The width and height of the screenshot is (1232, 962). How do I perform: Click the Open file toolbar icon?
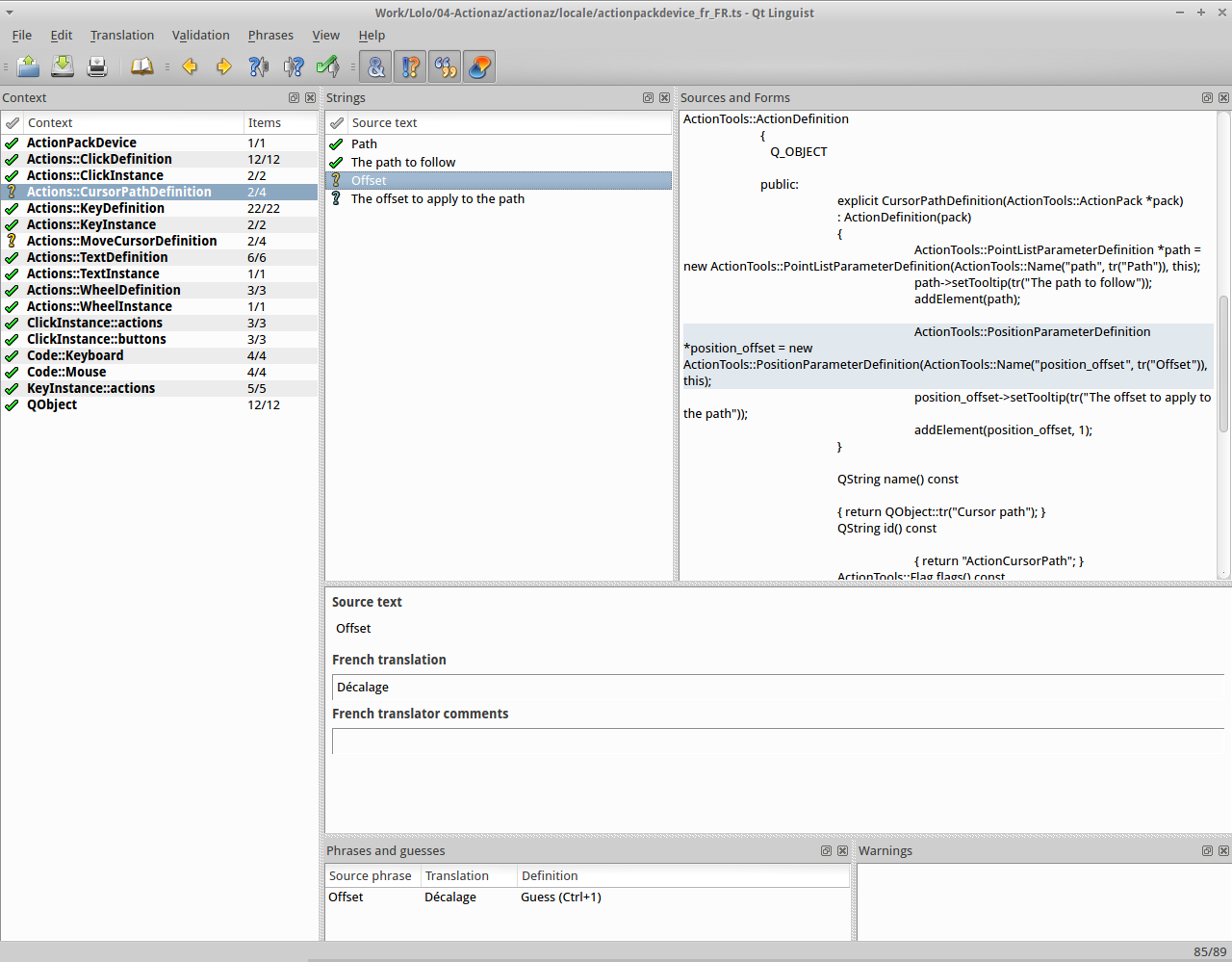28,66
